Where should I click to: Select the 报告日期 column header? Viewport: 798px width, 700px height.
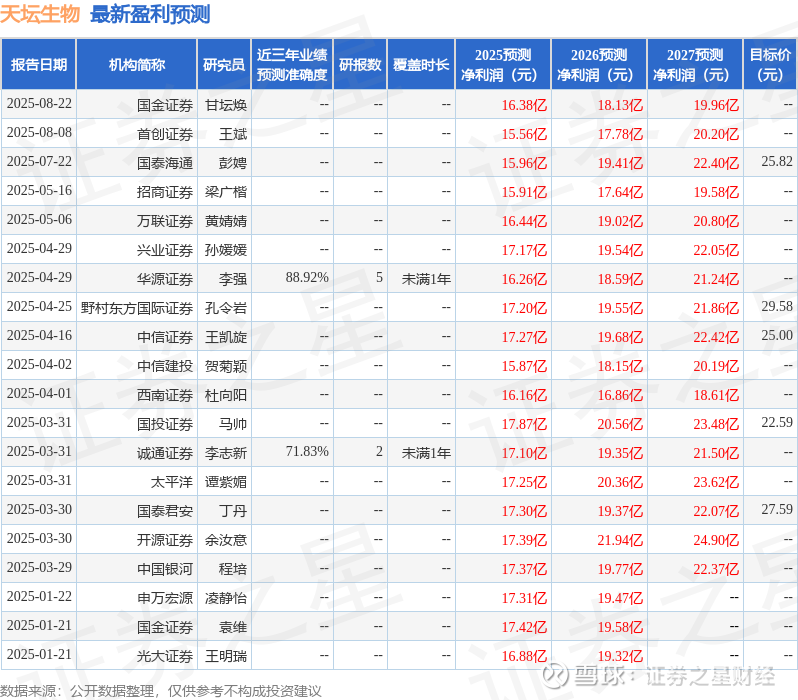(x=39, y=65)
